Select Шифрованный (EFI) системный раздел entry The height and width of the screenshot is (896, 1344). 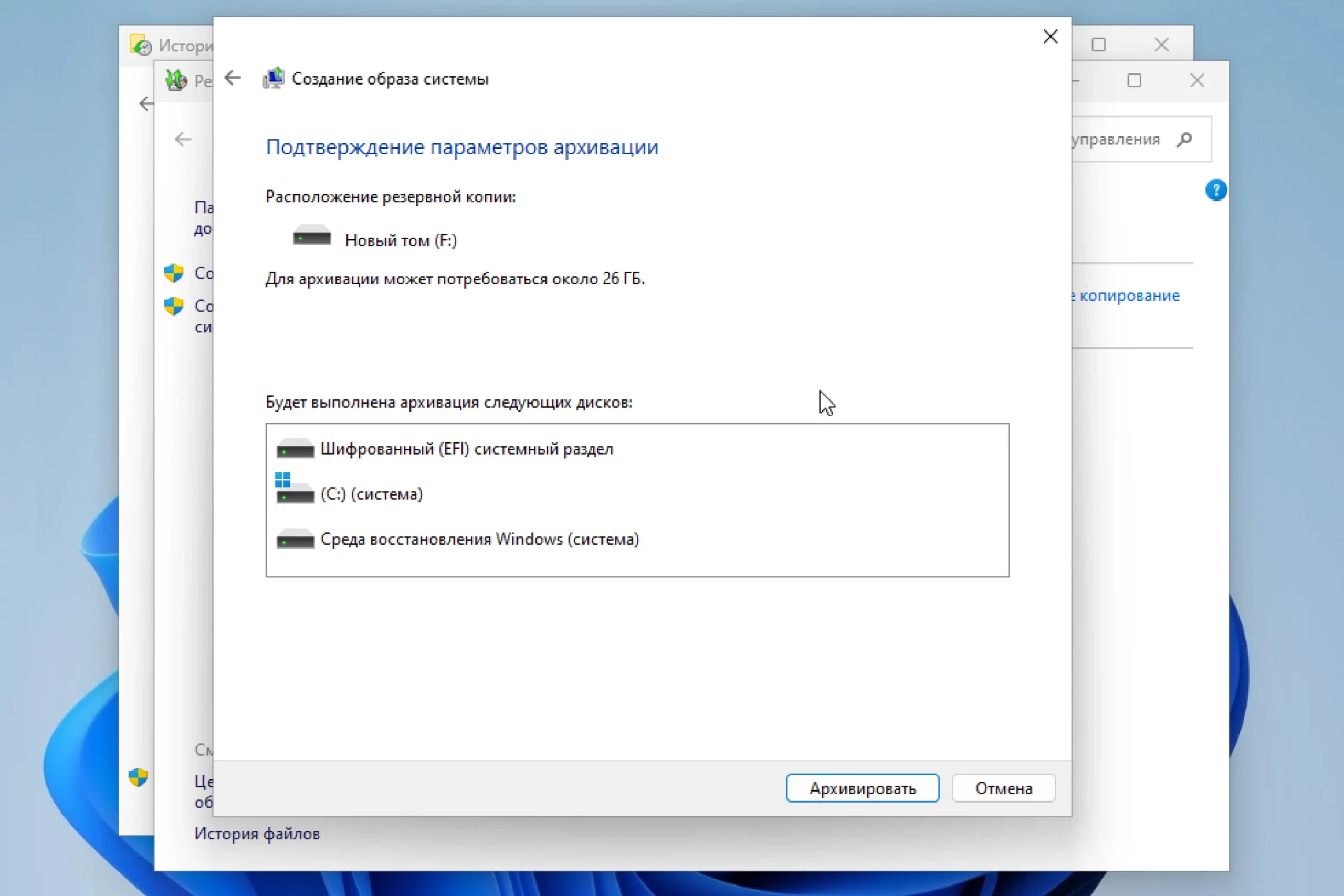tap(466, 449)
